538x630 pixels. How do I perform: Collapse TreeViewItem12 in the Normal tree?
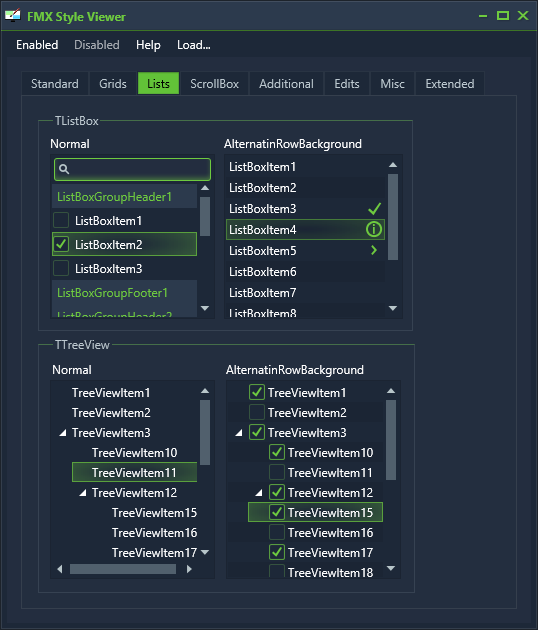coord(83,493)
